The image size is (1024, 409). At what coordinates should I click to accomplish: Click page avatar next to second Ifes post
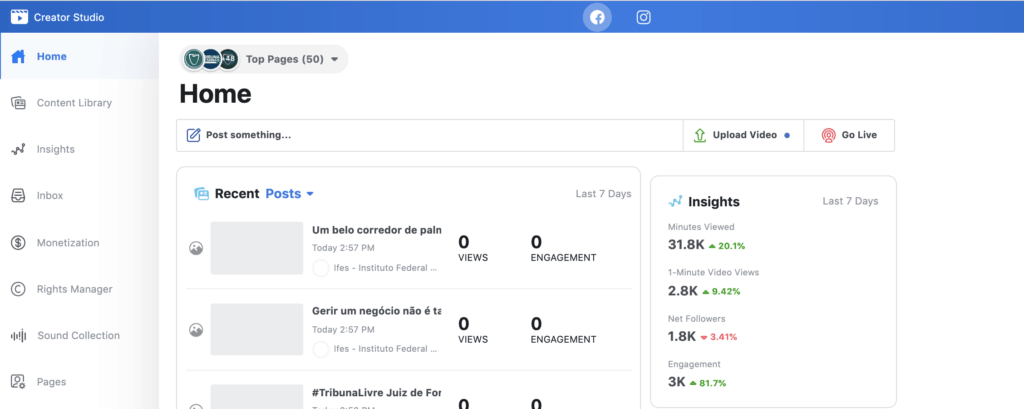pos(321,349)
